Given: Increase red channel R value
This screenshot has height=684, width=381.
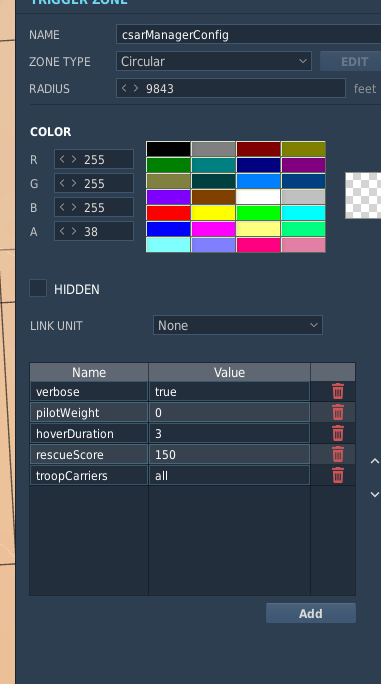Looking at the screenshot, I should click(x=74, y=159).
